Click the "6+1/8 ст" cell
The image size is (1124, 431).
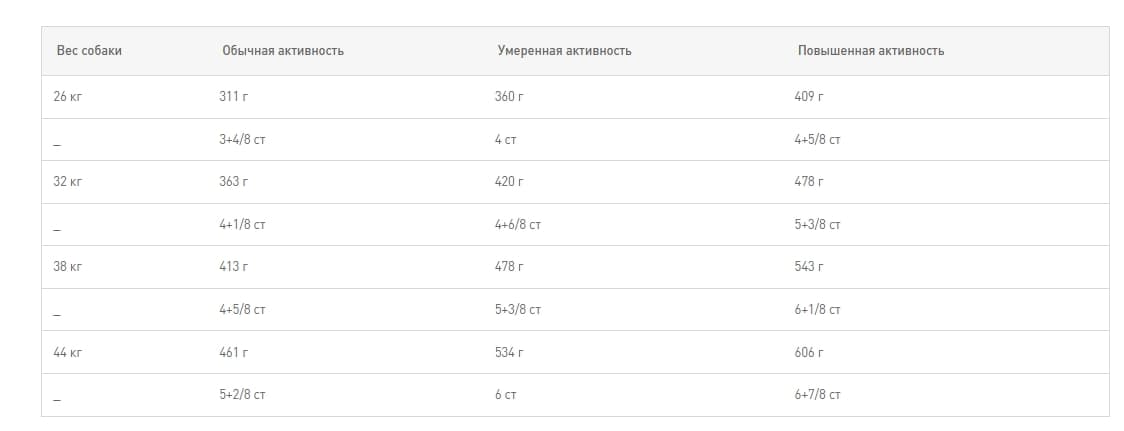(x=817, y=310)
